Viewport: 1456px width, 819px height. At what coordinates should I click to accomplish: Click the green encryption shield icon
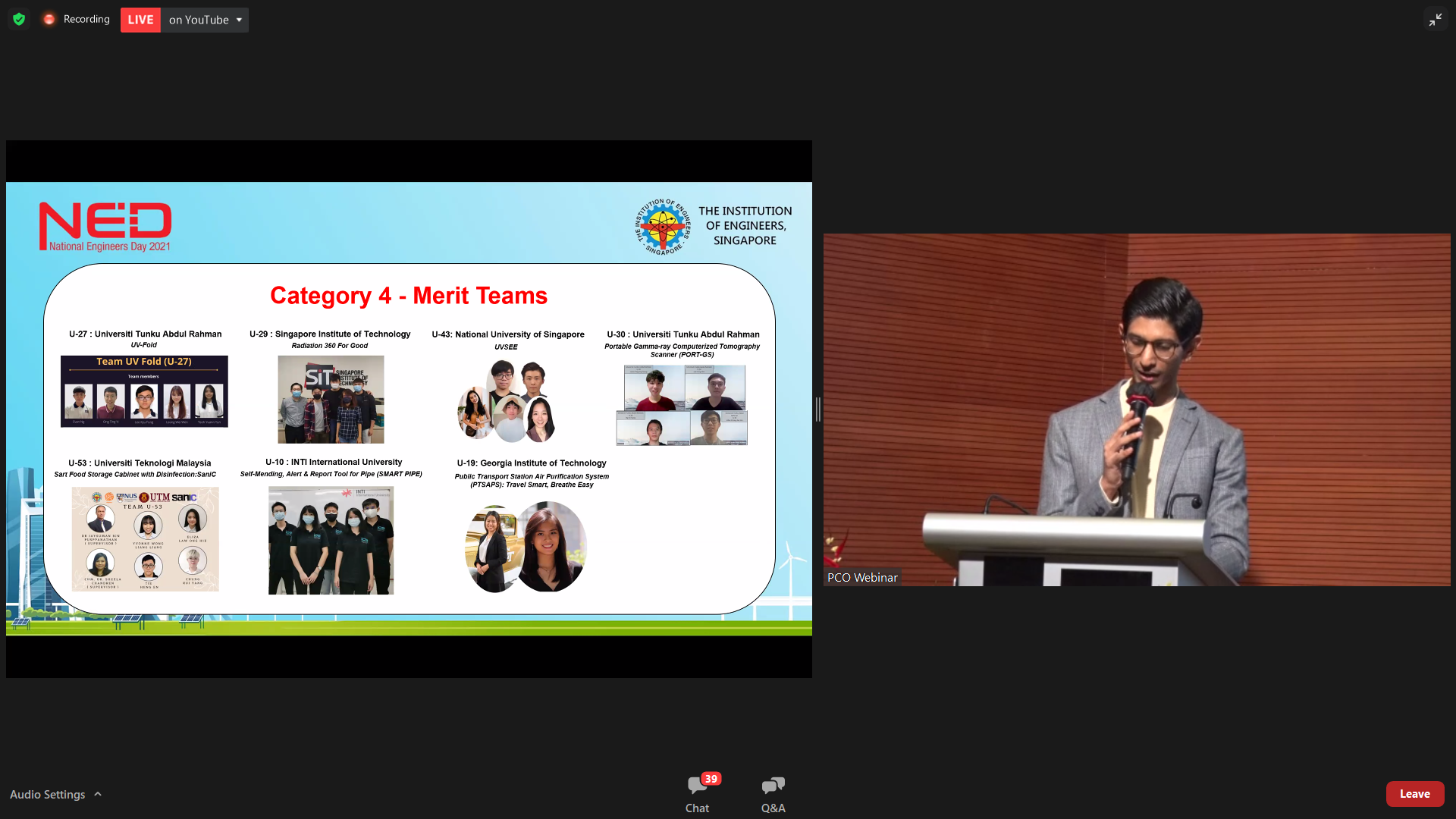19,19
